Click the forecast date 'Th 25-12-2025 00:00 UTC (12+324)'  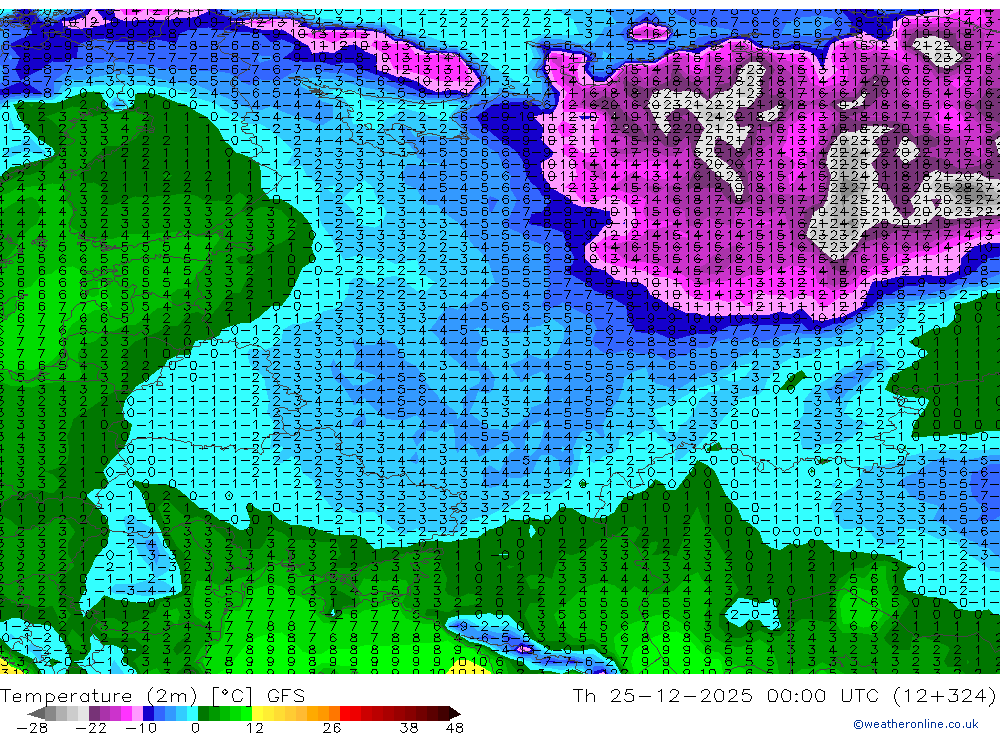tap(784, 695)
